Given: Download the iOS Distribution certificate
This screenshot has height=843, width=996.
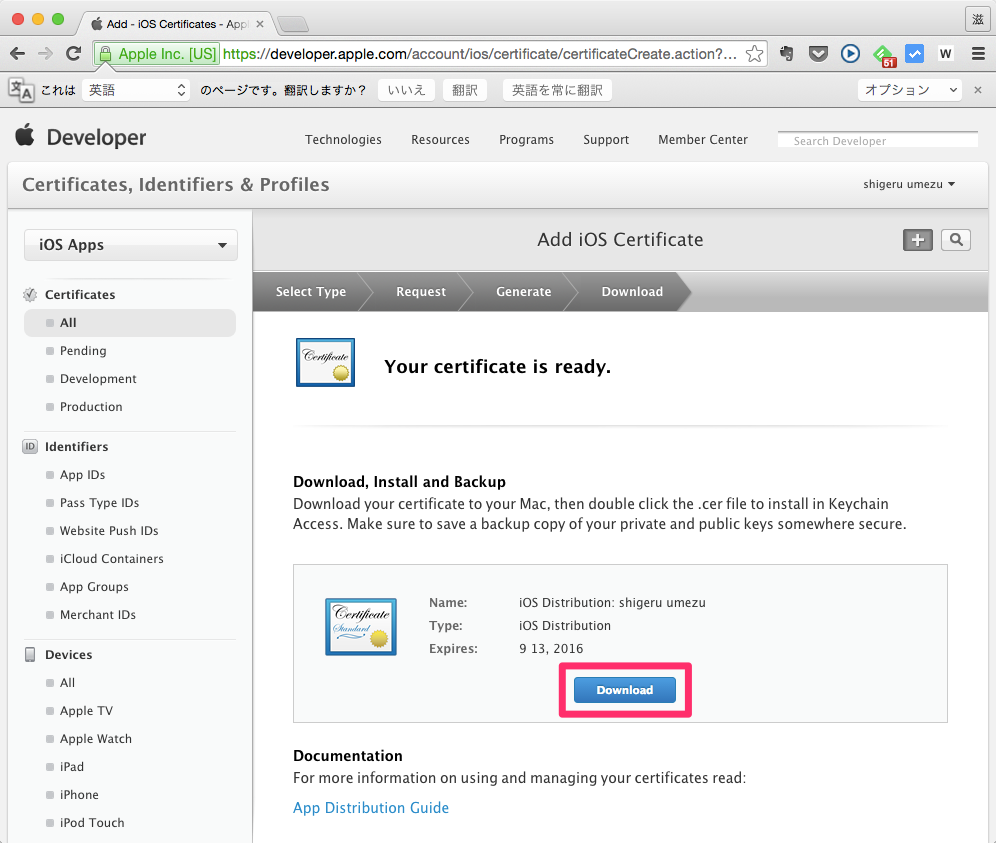Looking at the screenshot, I should pyautogui.click(x=625, y=690).
